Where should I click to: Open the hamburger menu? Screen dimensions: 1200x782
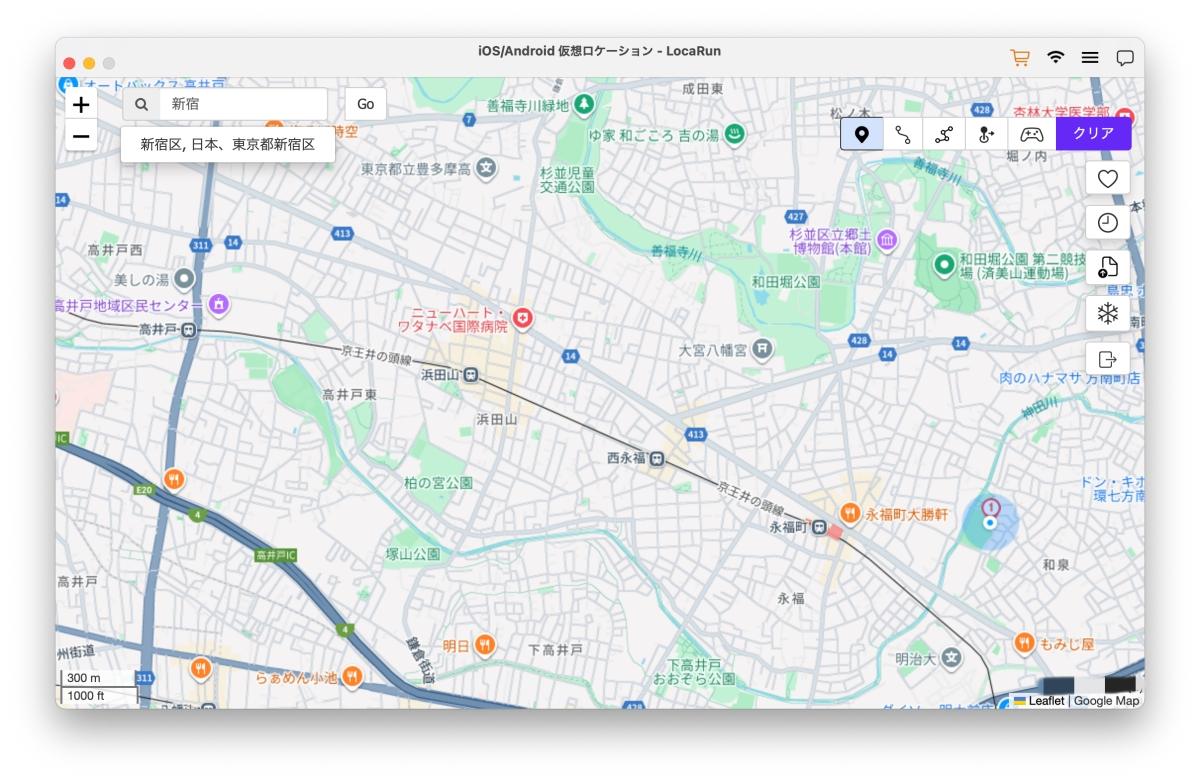coord(1090,58)
